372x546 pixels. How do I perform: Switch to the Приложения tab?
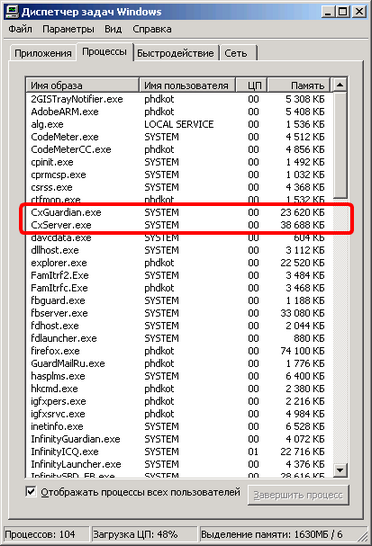pos(43,53)
